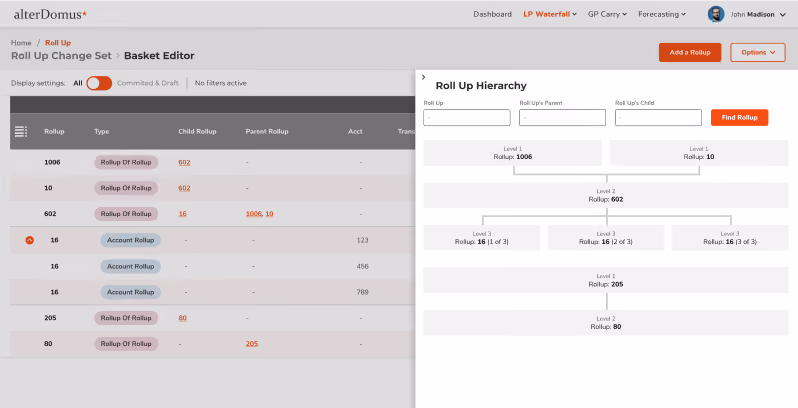Open the Options dropdown button
798x408 pixels.
click(x=758, y=52)
